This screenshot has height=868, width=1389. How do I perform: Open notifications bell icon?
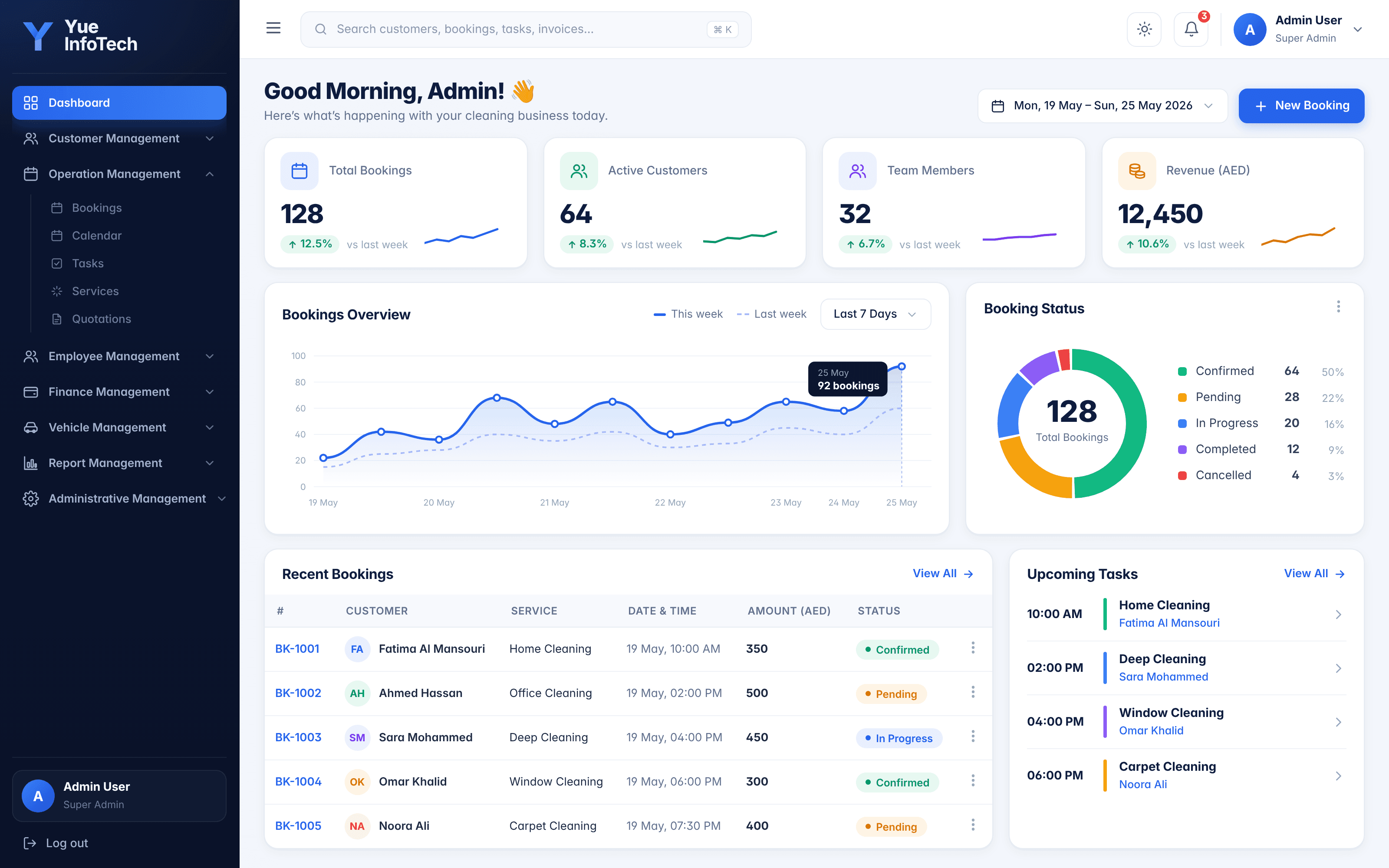(1191, 29)
